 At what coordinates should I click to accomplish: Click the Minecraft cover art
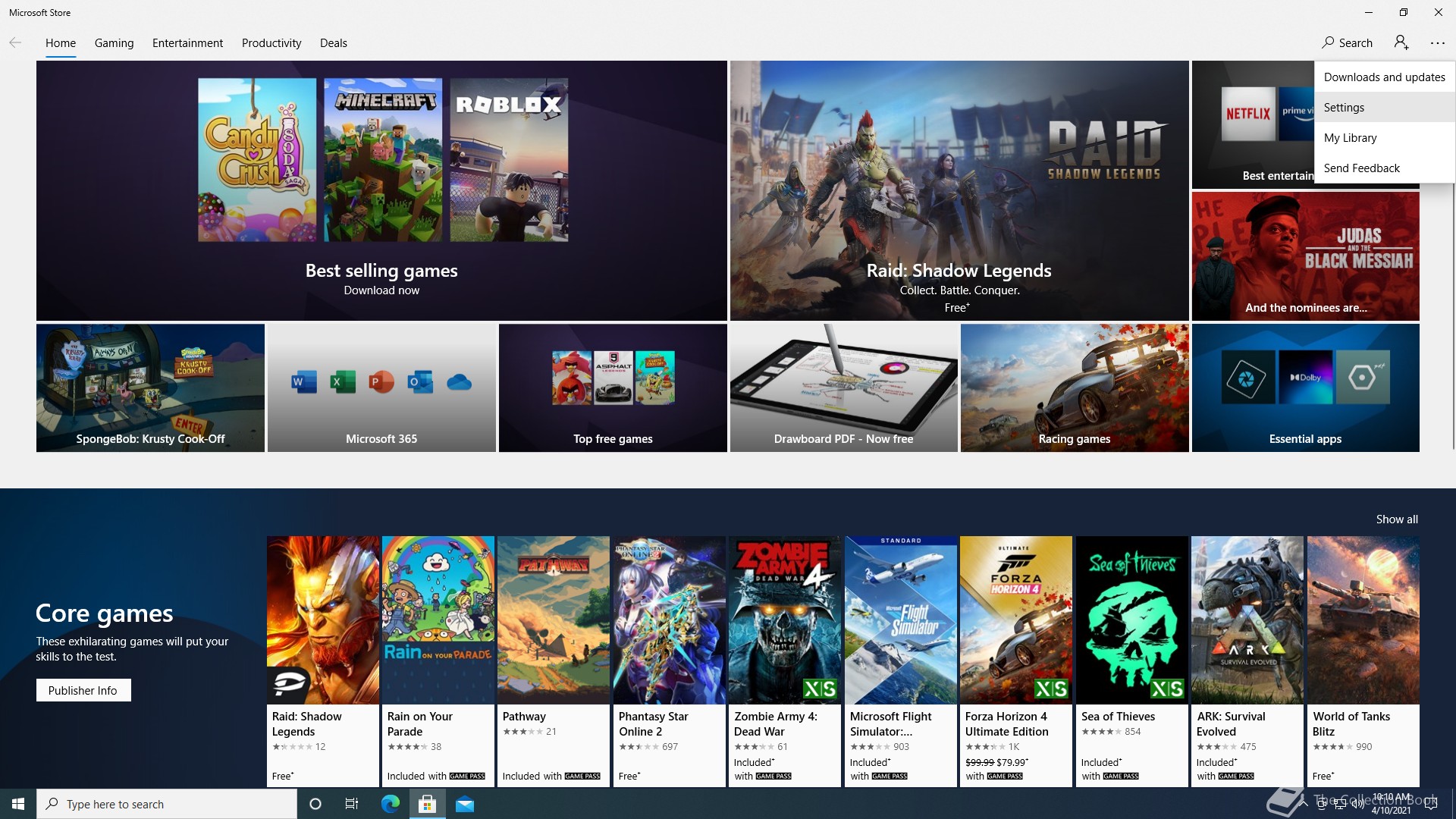tap(383, 160)
